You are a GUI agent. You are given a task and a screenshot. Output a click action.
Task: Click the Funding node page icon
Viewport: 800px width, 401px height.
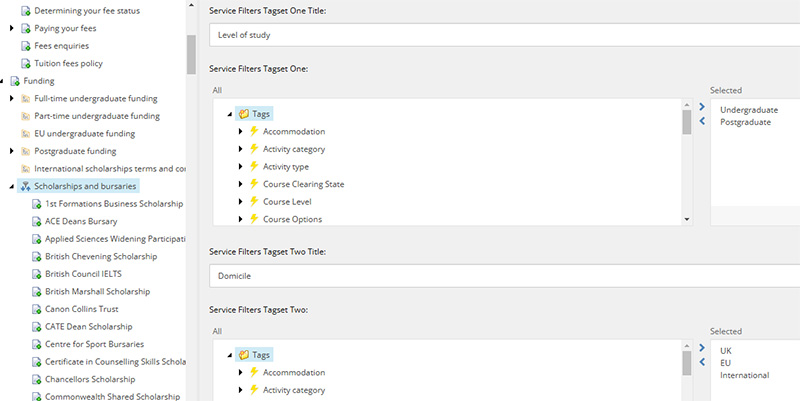tap(15, 81)
